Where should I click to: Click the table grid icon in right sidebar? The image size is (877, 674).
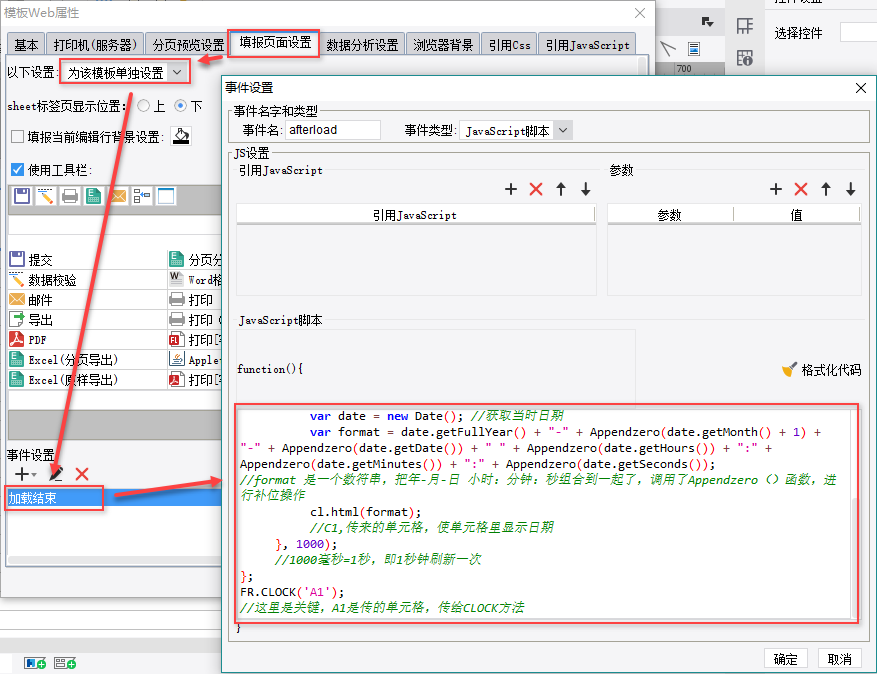[x=744, y=26]
